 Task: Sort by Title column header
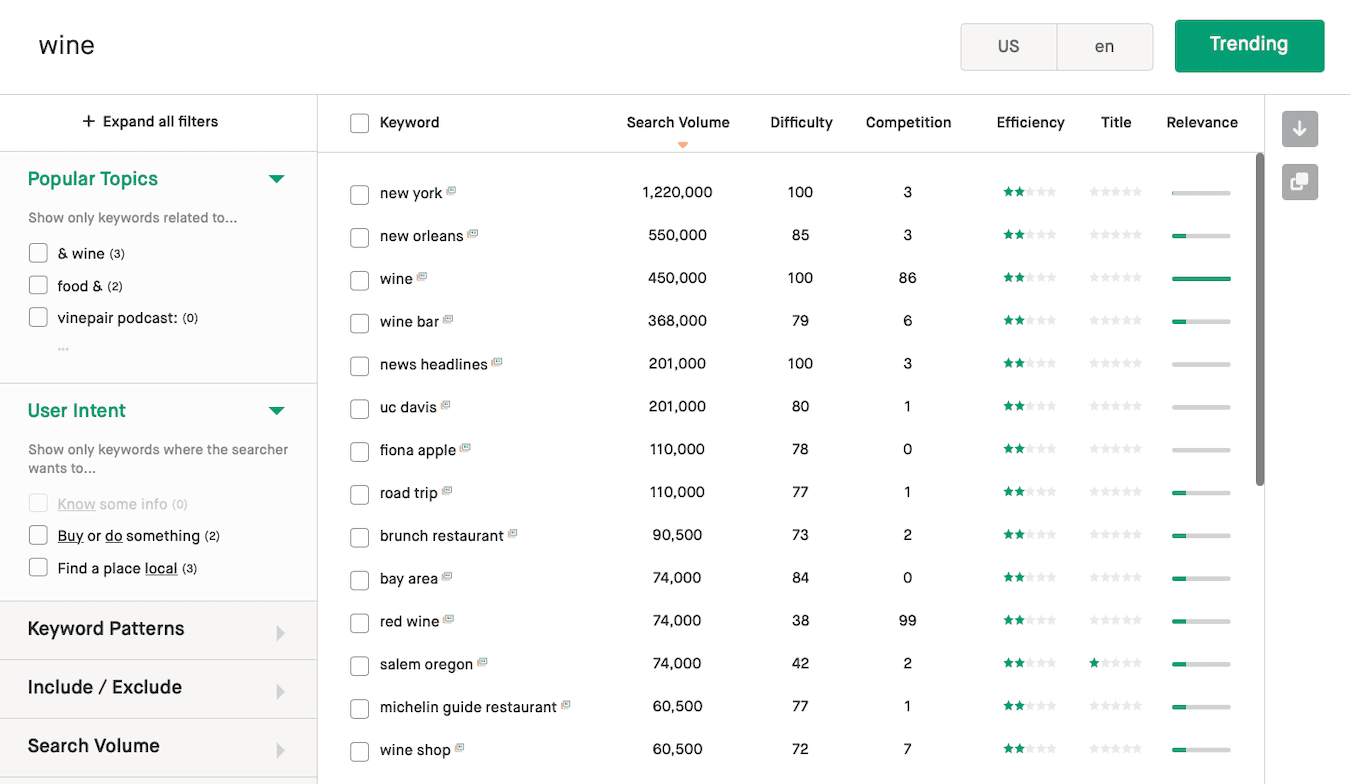(1116, 122)
